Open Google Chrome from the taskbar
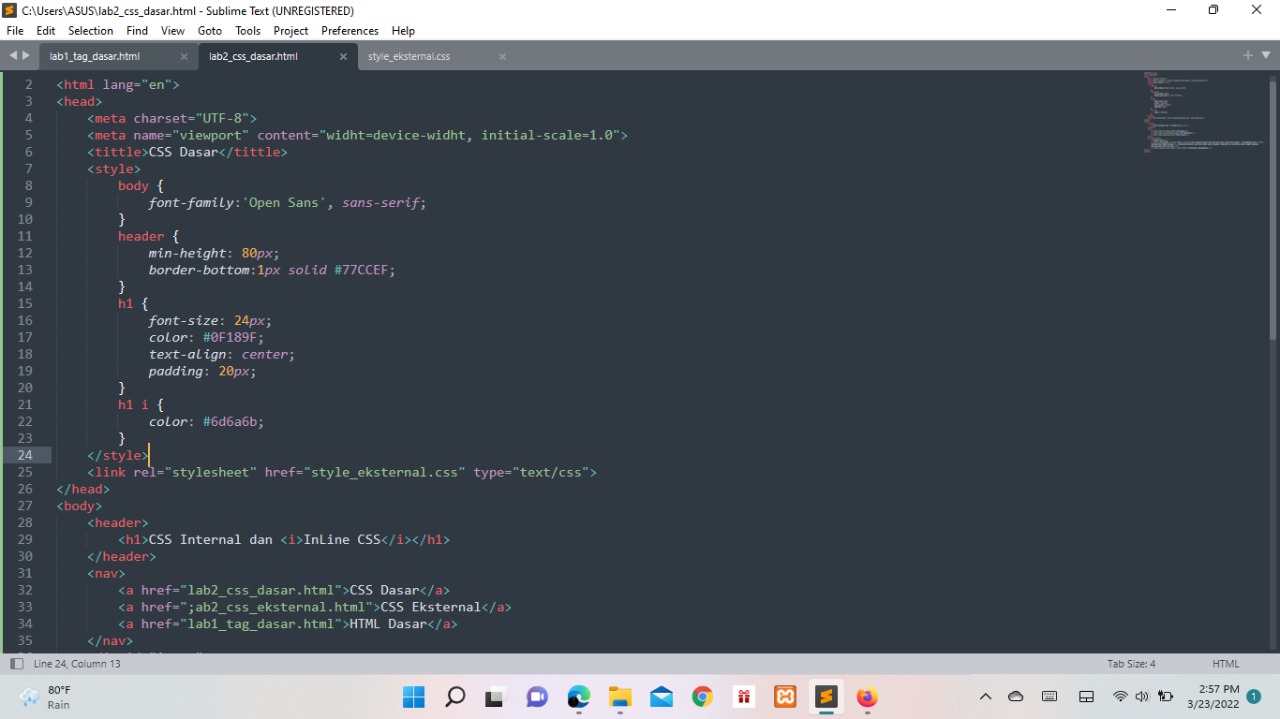This screenshot has width=1280, height=719. [x=702, y=697]
